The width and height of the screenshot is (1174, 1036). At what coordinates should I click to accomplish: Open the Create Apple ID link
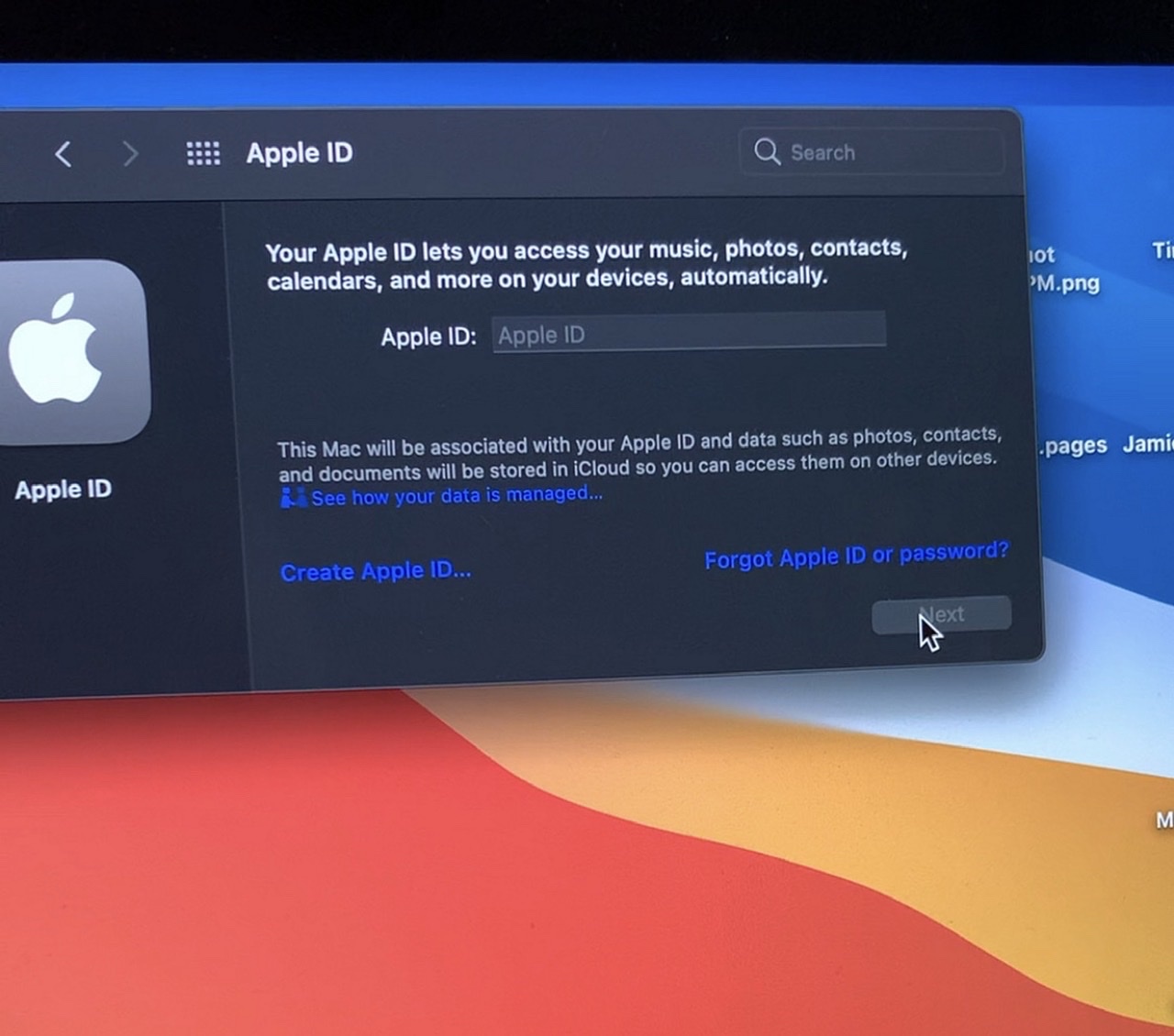[375, 570]
